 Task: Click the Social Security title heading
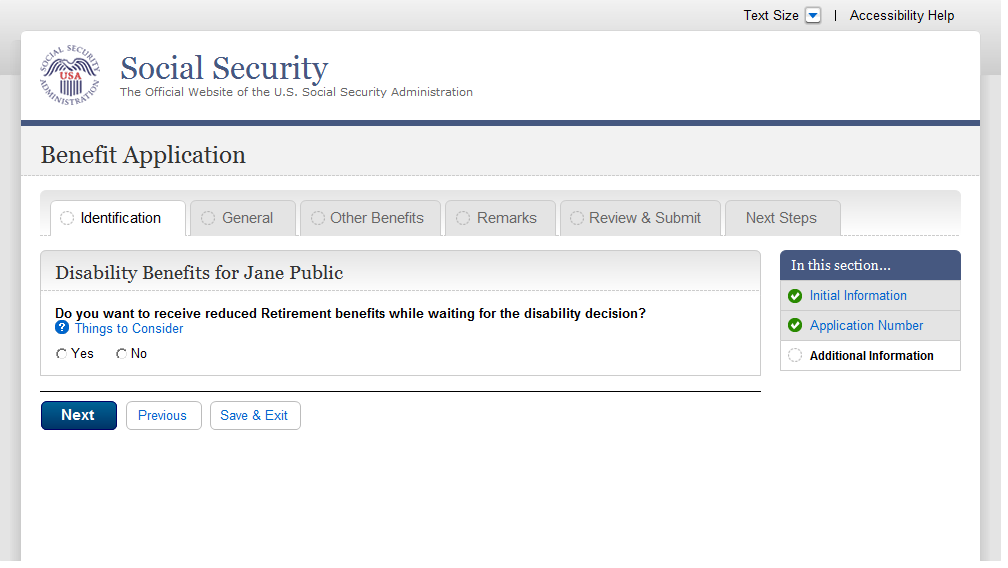(x=224, y=68)
